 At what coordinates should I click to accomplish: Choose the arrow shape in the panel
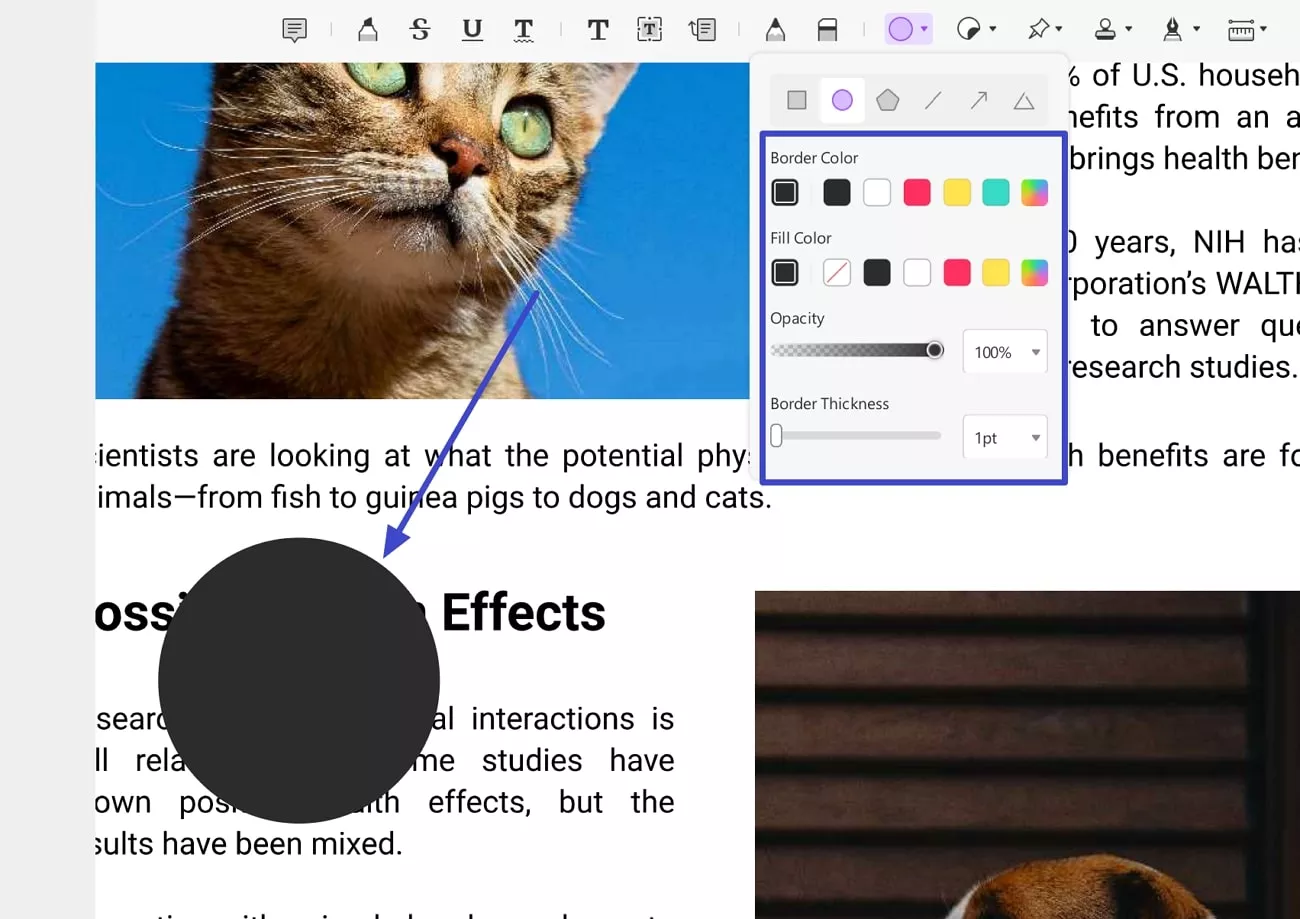(x=979, y=100)
